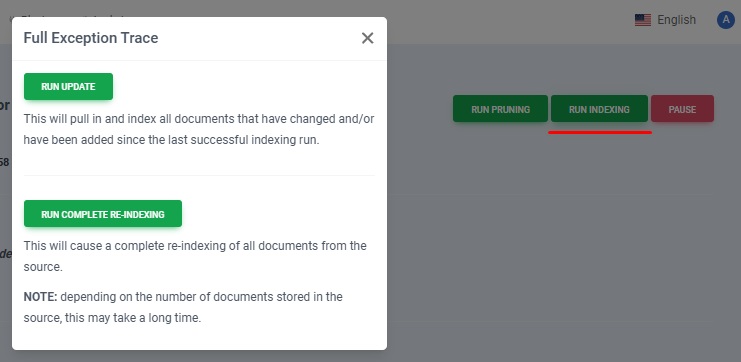Hit the red PAUSE button
The height and width of the screenshot is (362, 741).
(x=682, y=109)
